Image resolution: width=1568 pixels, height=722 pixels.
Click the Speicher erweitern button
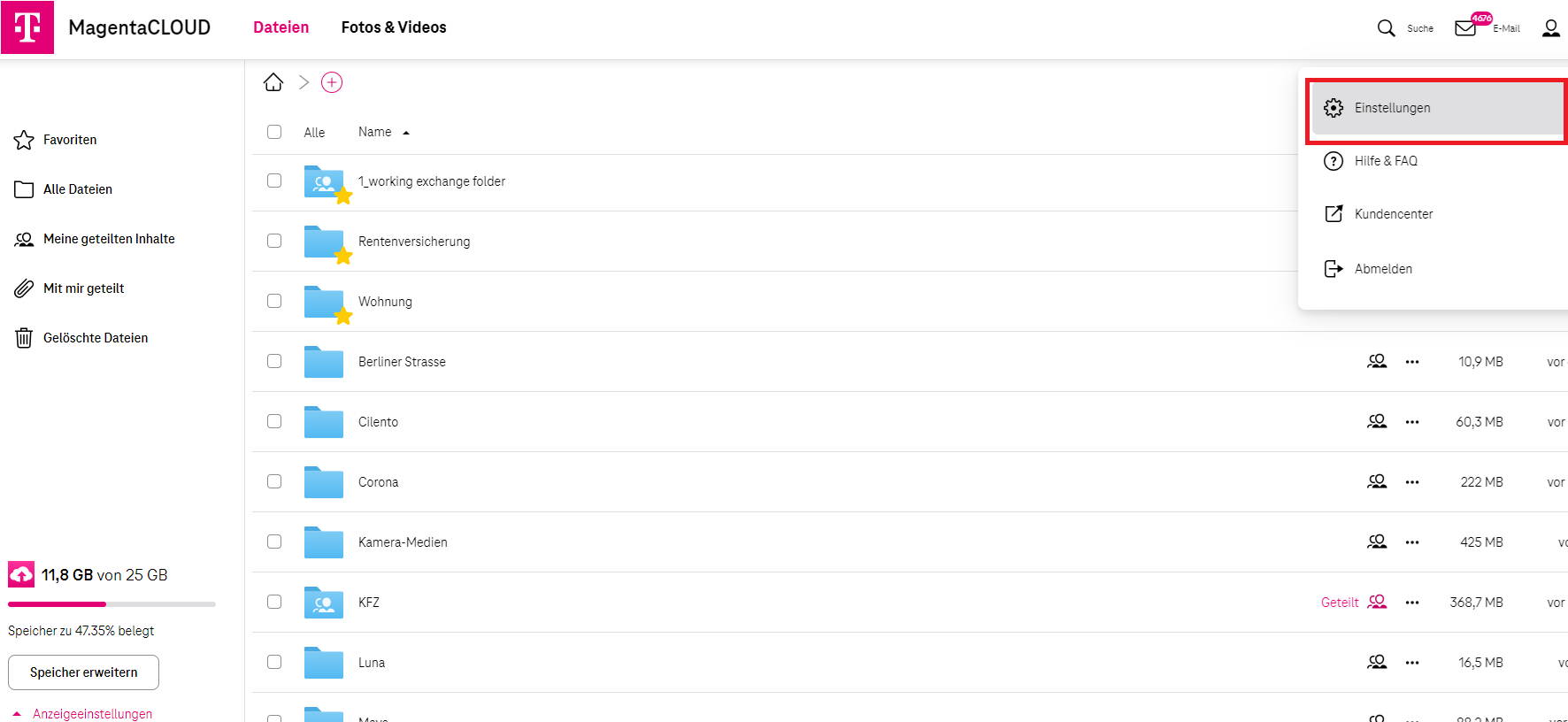pyautogui.click(x=83, y=672)
